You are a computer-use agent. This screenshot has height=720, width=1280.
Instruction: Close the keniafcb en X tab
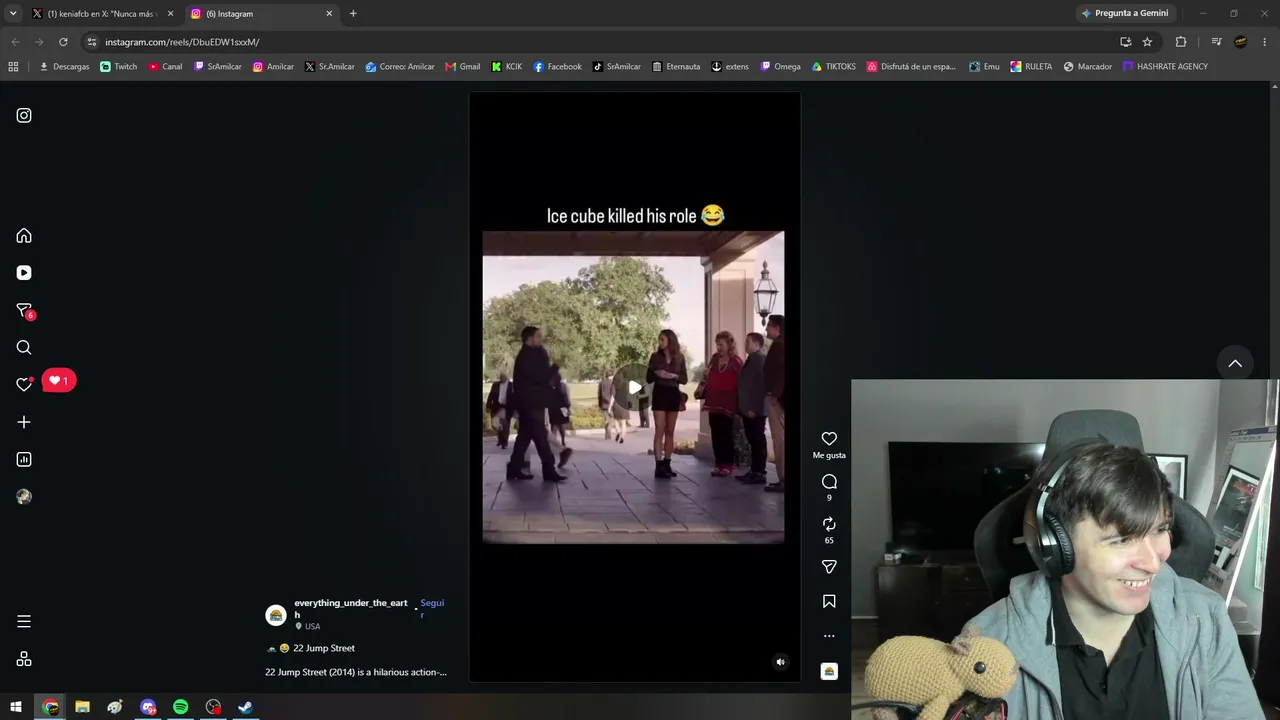tap(170, 14)
